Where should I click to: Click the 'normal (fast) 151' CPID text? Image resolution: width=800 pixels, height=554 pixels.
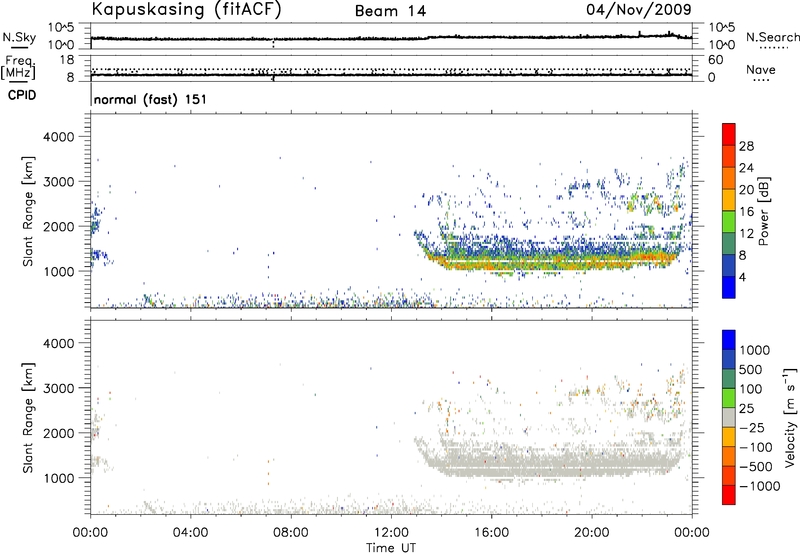point(151,99)
